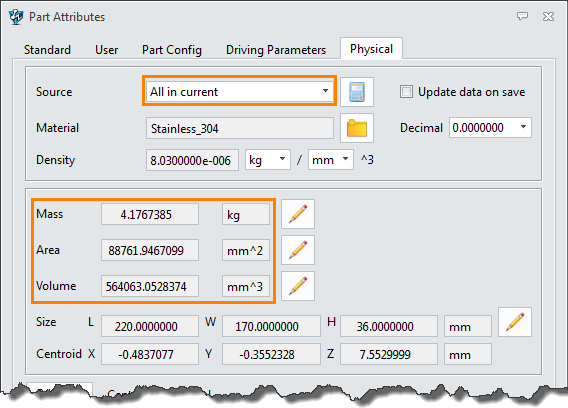Click the speech bubble help icon
The width and height of the screenshot is (568, 408).
pyautogui.click(x=522, y=16)
